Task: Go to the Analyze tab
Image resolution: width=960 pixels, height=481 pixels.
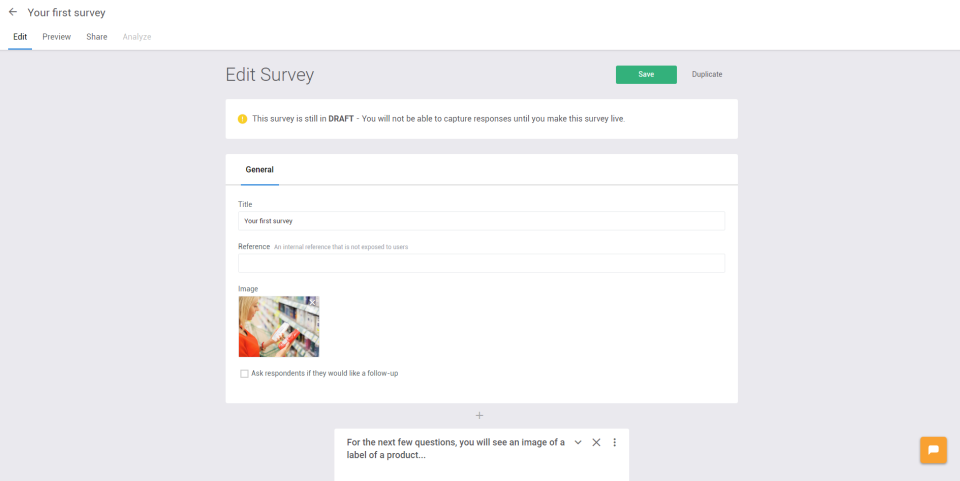Action: [x=137, y=37]
